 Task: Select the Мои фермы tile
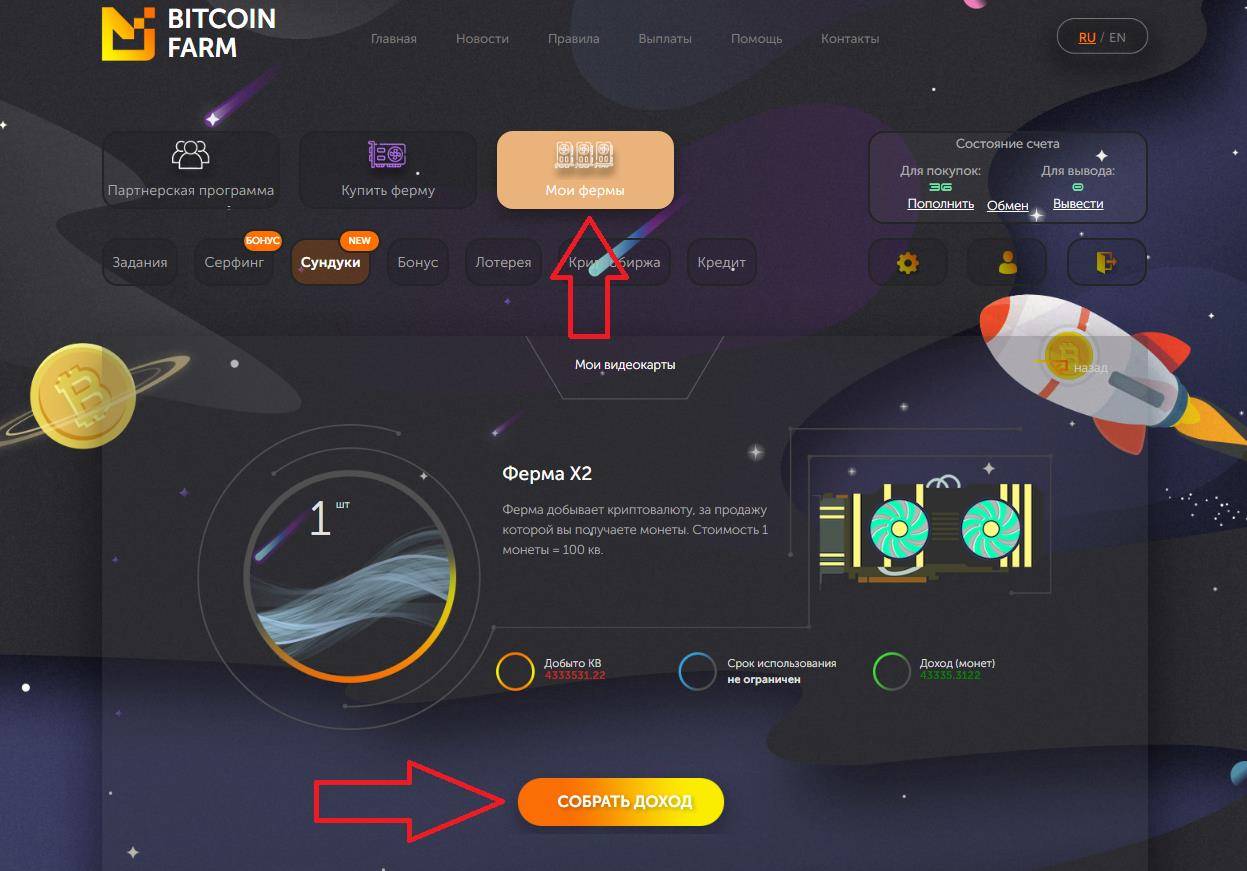[585, 170]
